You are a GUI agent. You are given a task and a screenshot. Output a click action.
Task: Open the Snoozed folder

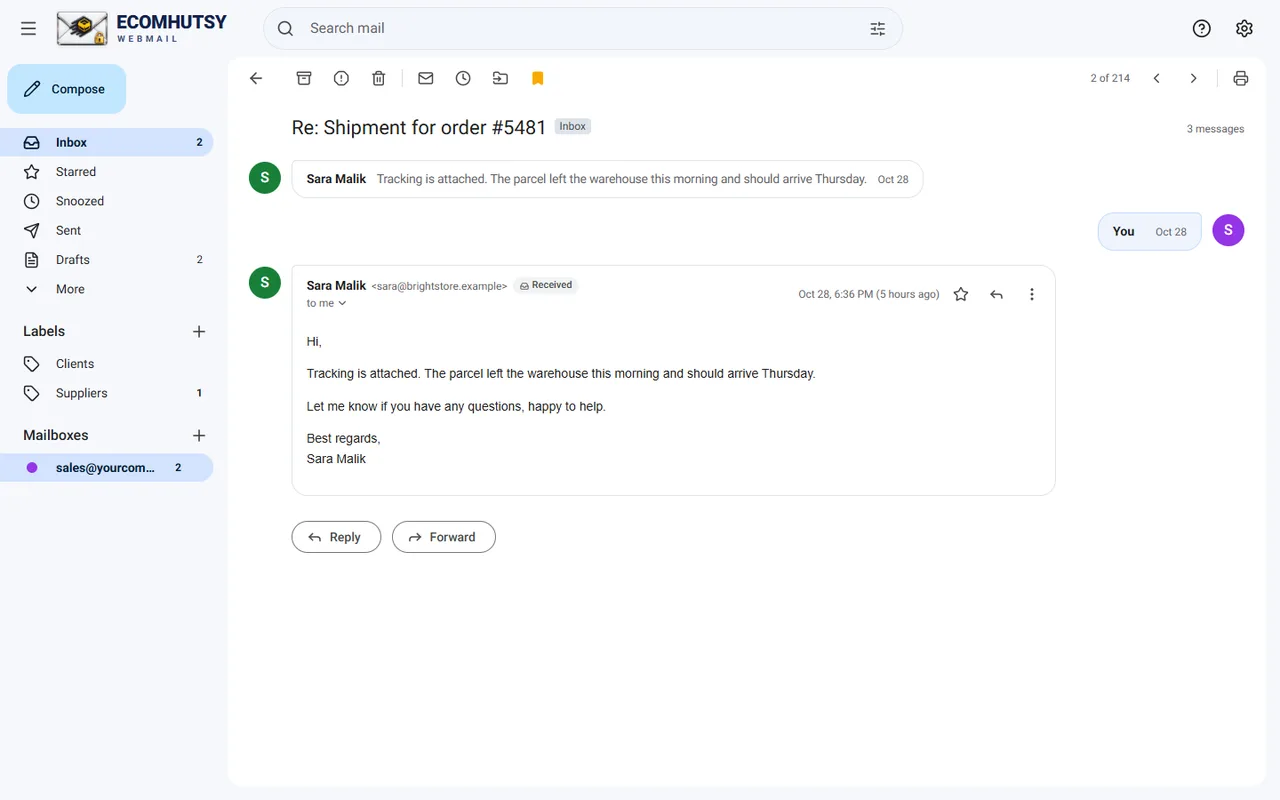[107, 201]
